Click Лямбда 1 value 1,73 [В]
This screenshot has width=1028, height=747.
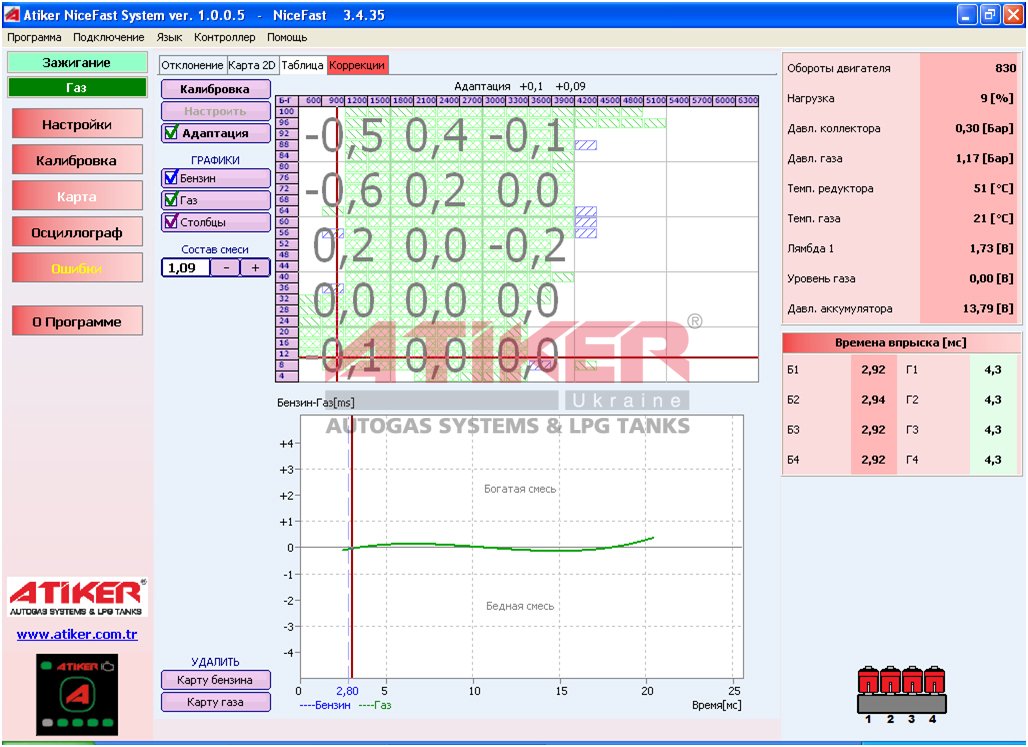pyautogui.click(x=992, y=249)
